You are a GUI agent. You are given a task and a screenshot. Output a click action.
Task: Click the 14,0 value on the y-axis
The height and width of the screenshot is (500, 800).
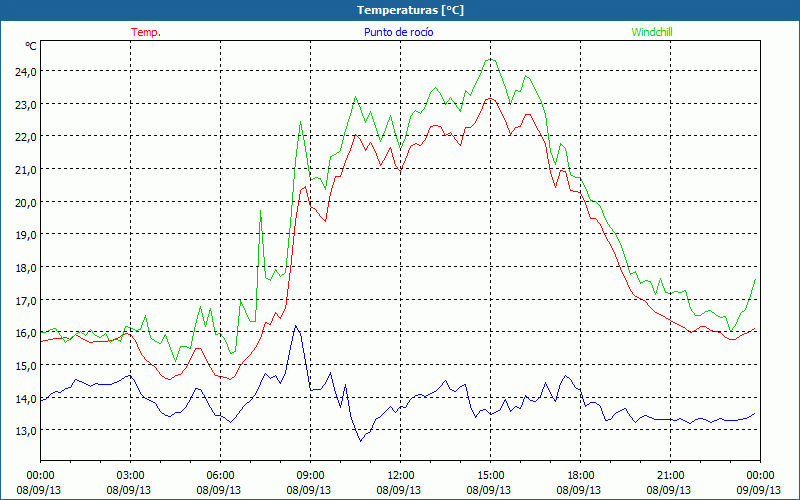point(26,398)
